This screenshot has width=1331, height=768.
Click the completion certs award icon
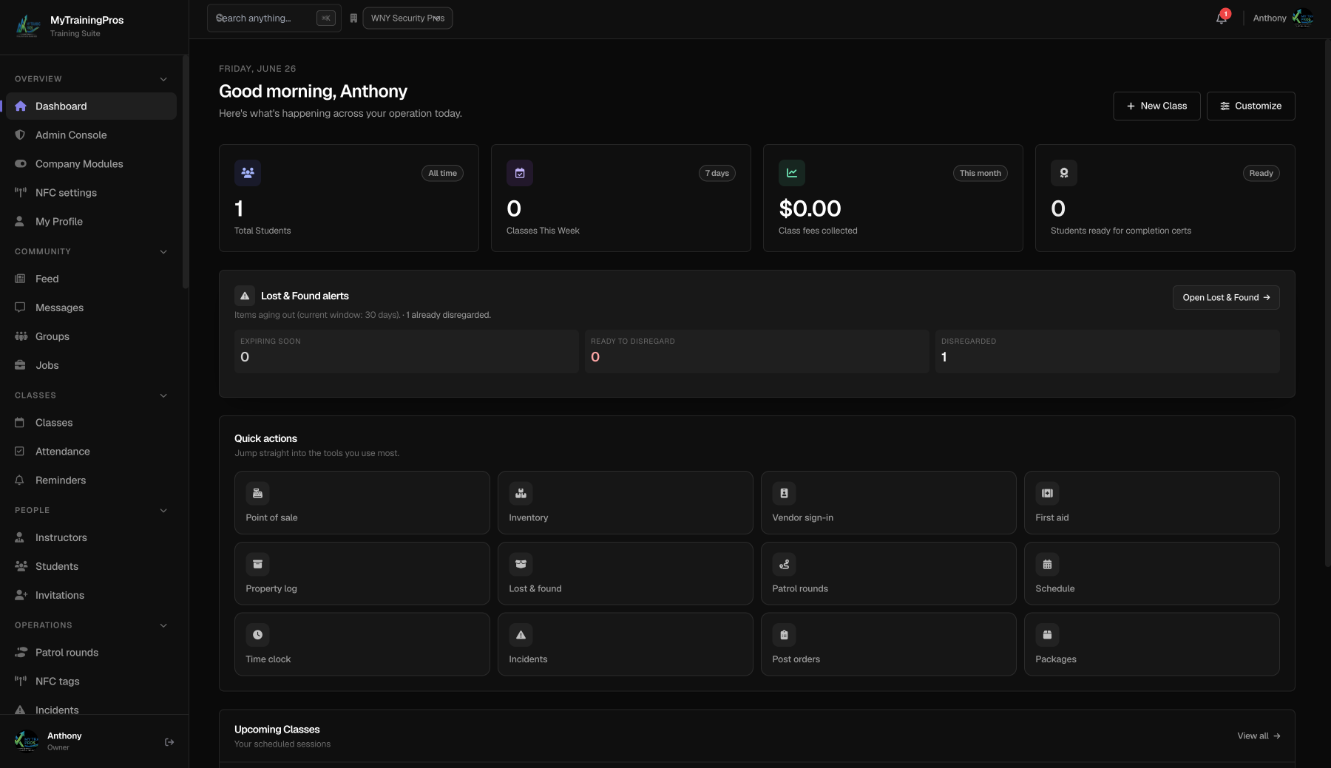click(1064, 173)
